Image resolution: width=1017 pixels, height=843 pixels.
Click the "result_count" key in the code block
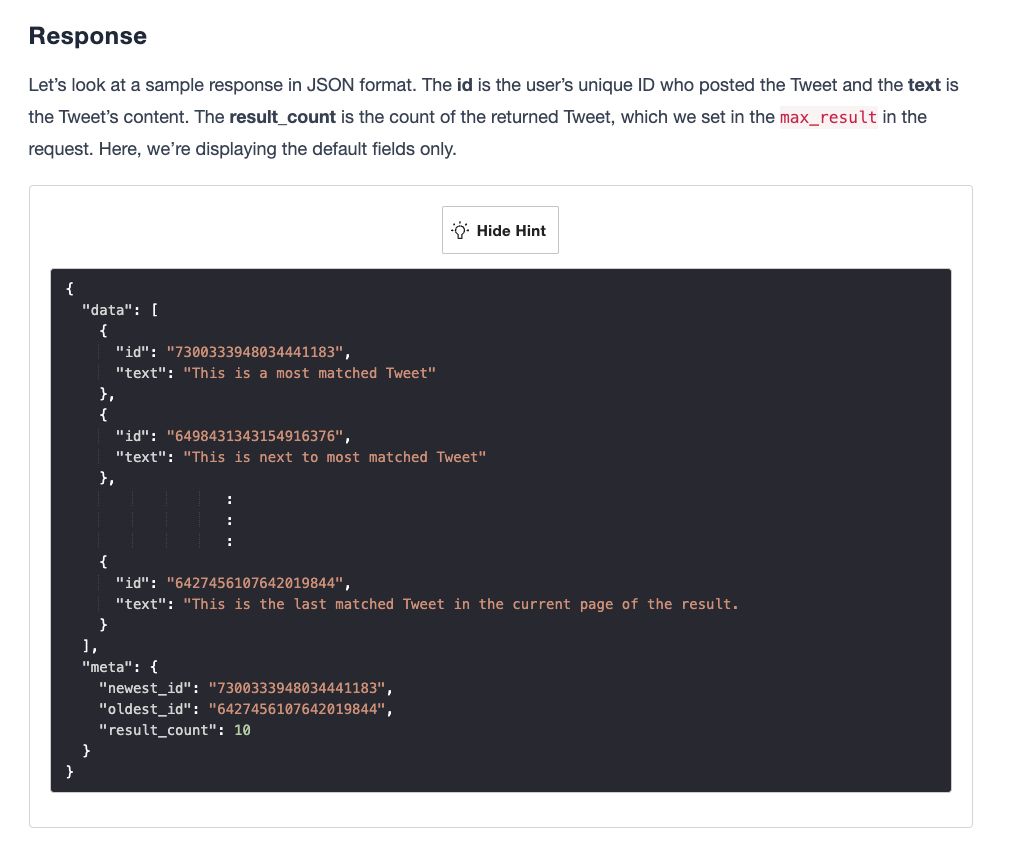click(x=158, y=730)
